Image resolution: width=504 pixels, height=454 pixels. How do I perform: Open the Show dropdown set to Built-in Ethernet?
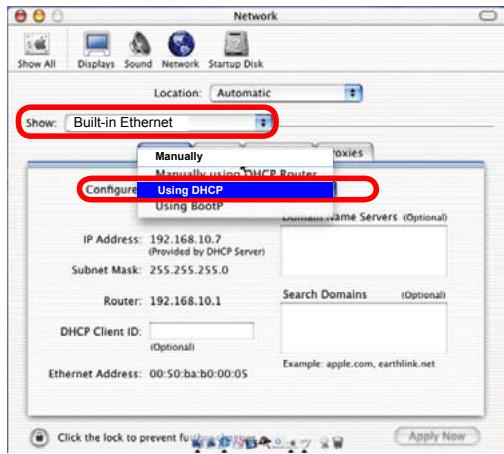168,123
